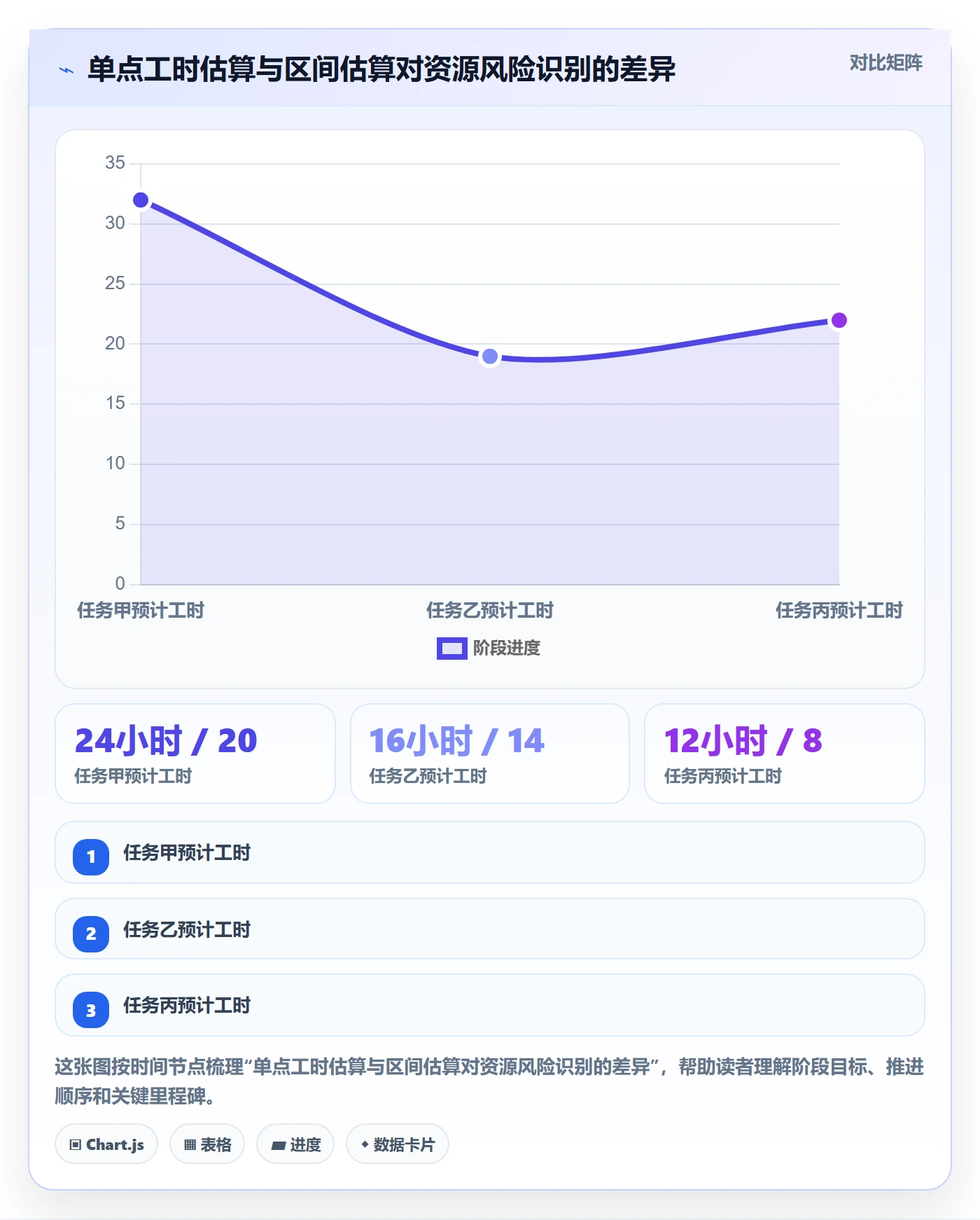Click the 数据卡片 tag chip

click(x=398, y=1144)
